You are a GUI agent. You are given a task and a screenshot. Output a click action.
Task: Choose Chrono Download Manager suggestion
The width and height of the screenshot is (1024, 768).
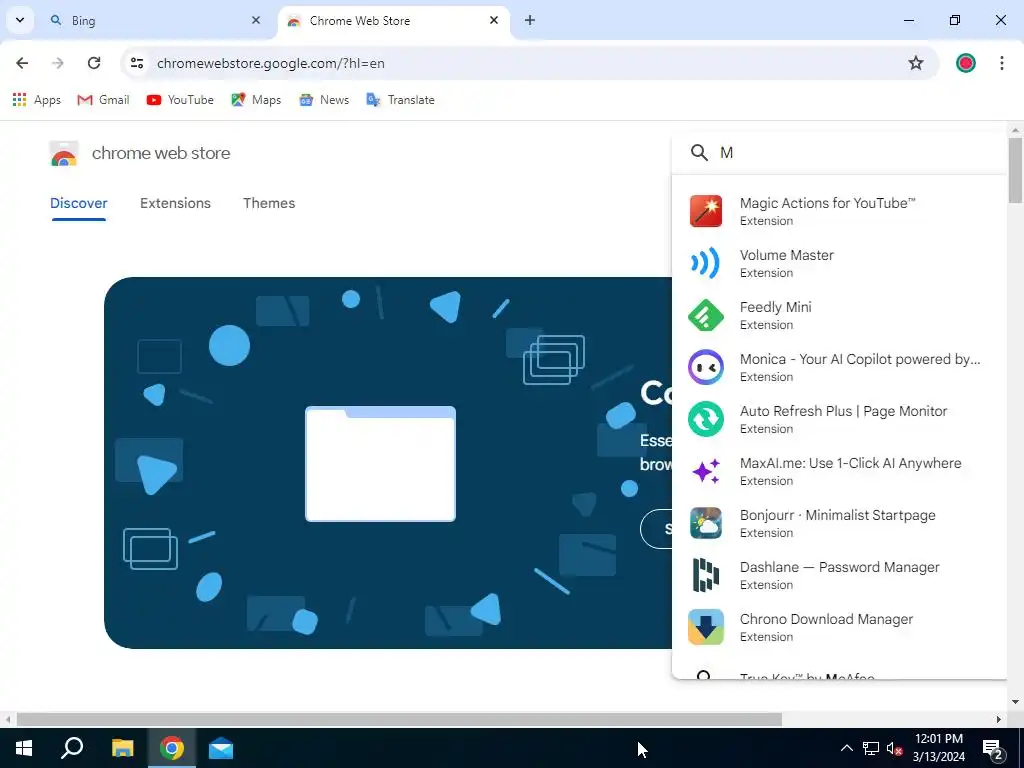click(x=839, y=627)
